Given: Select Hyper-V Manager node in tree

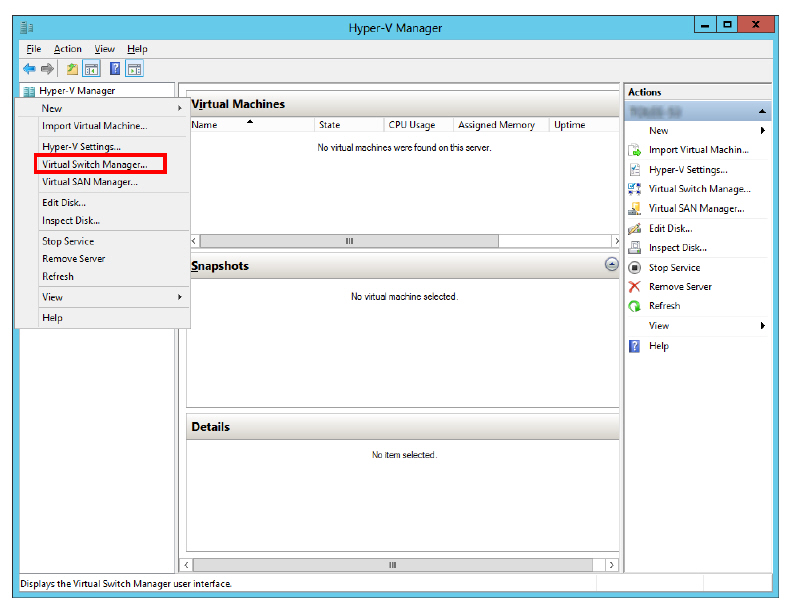Looking at the screenshot, I should [77, 91].
